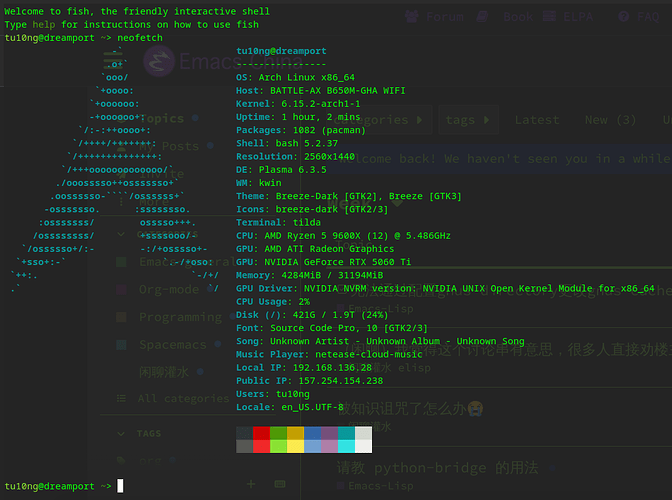Open the Programming category link
The height and width of the screenshot is (500, 672).
pyautogui.click(x=180, y=317)
